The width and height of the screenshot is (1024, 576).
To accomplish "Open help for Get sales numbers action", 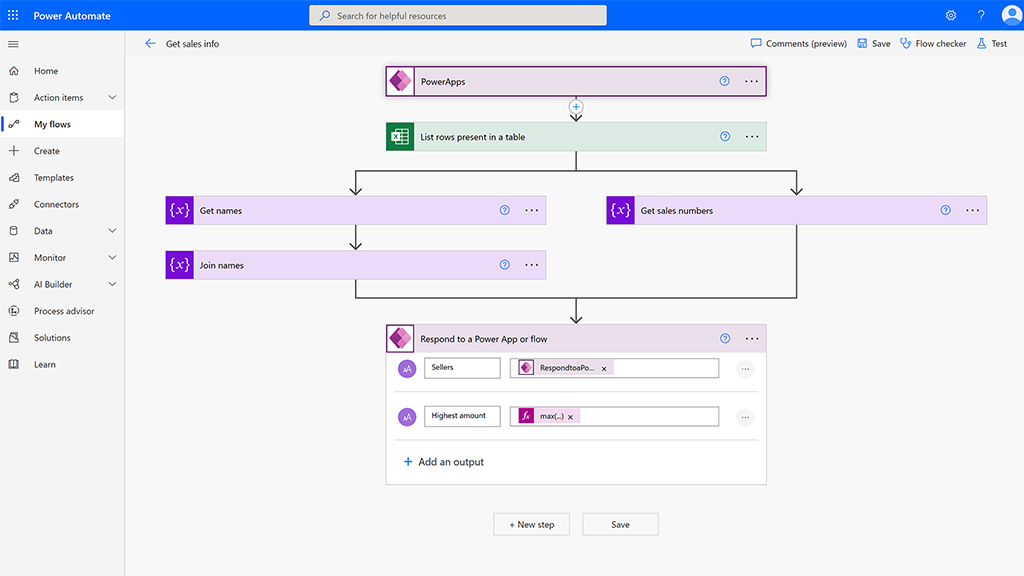I will tap(945, 210).
